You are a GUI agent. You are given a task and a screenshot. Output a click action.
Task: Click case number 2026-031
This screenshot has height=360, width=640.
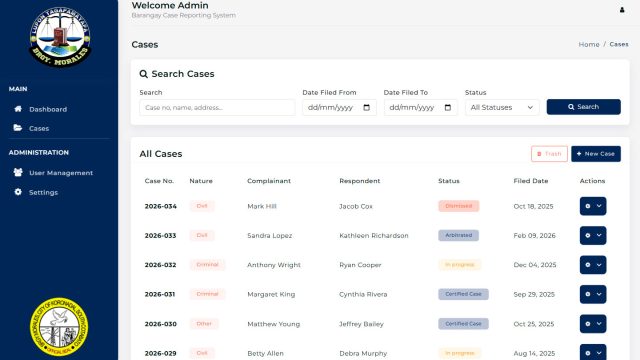160,294
